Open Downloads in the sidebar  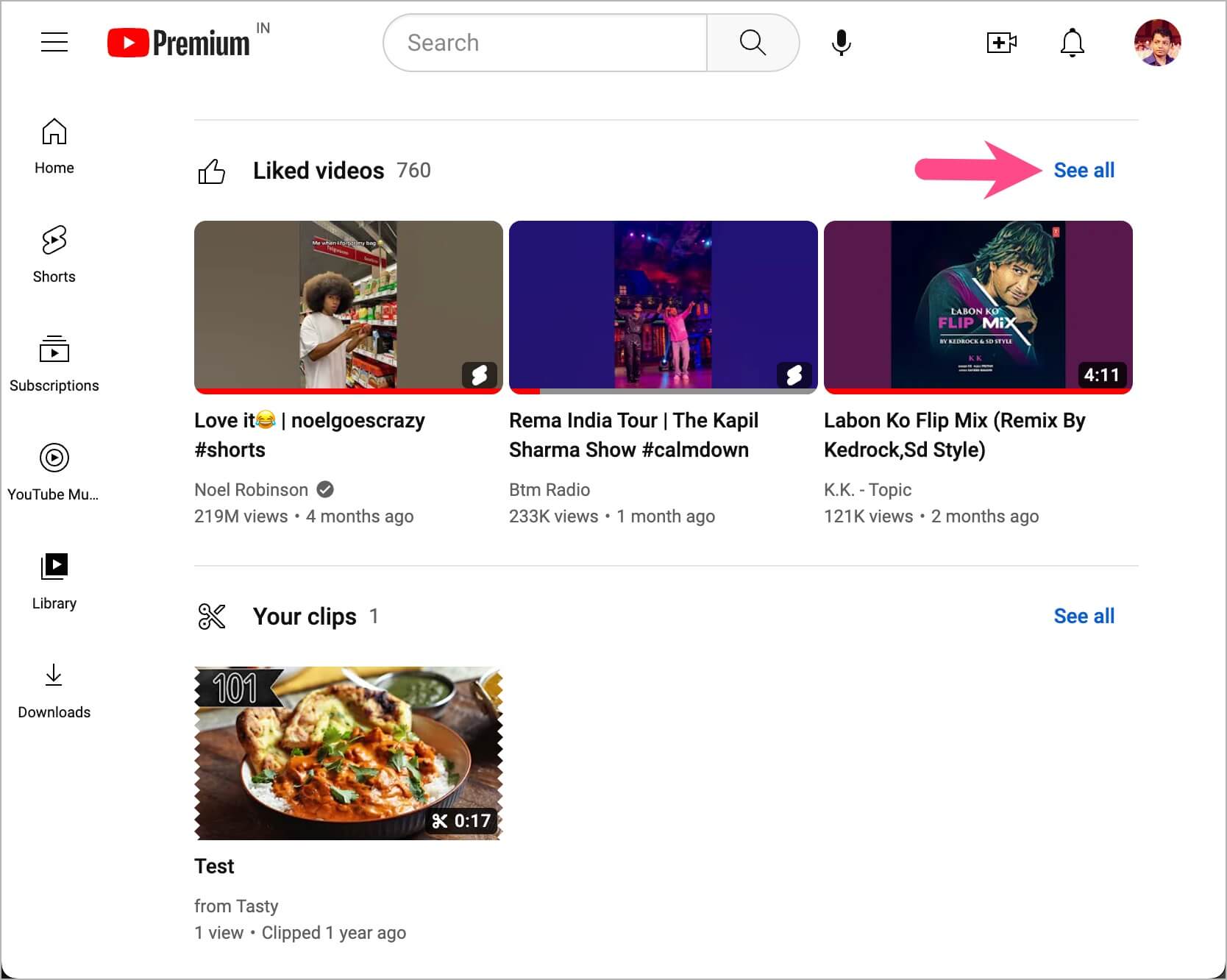pos(54,689)
